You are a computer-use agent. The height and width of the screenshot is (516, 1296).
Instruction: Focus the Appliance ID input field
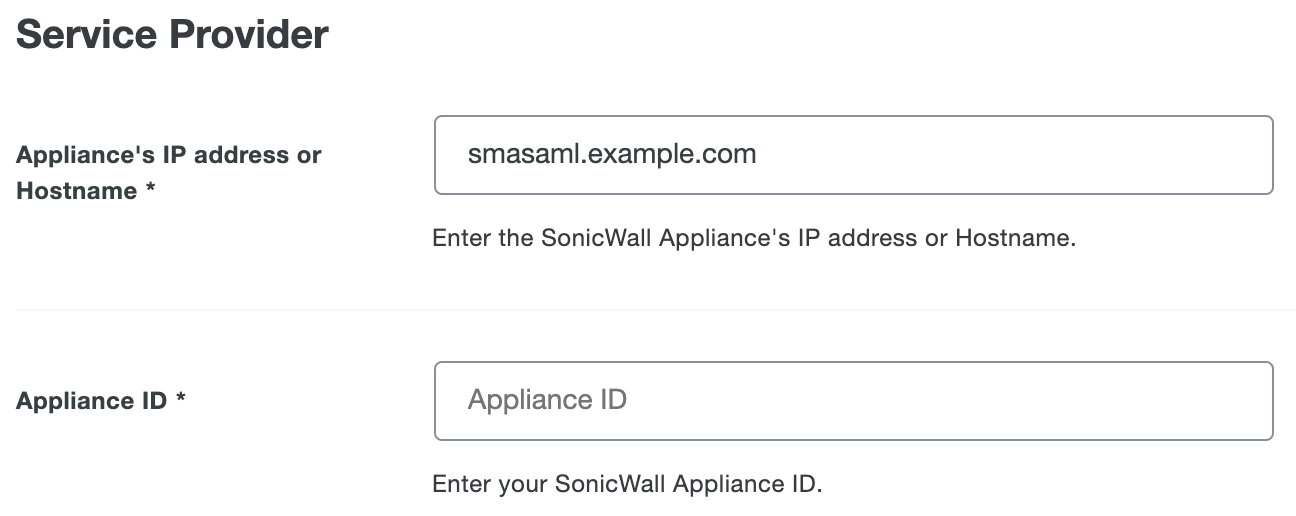pyautogui.click(x=853, y=401)
